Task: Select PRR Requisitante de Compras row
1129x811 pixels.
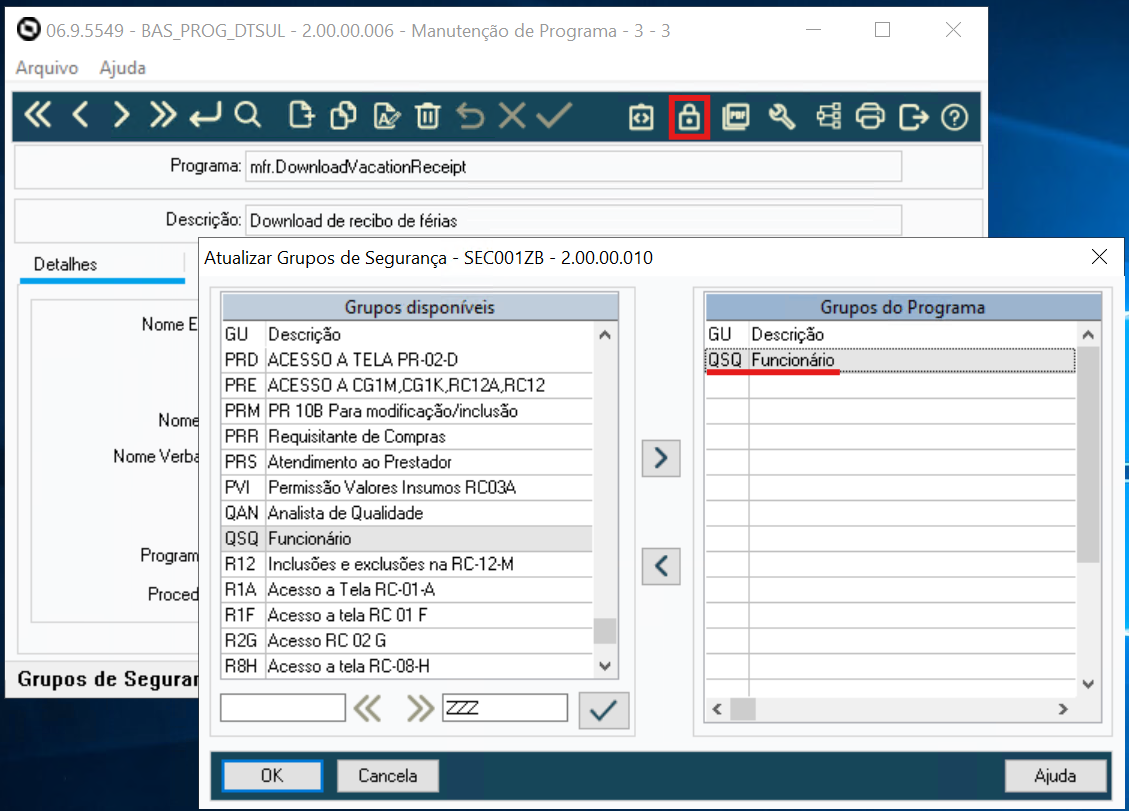Action: click(407, 436)
